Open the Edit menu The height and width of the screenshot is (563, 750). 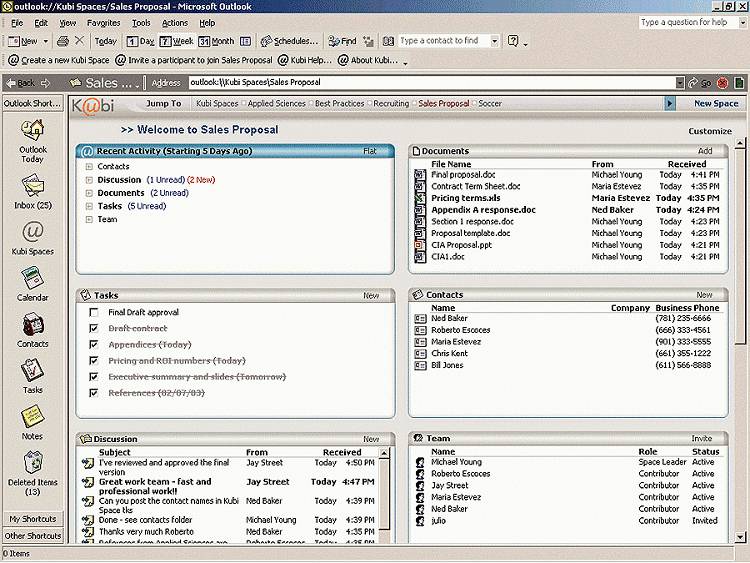click(x=41, y=22)
